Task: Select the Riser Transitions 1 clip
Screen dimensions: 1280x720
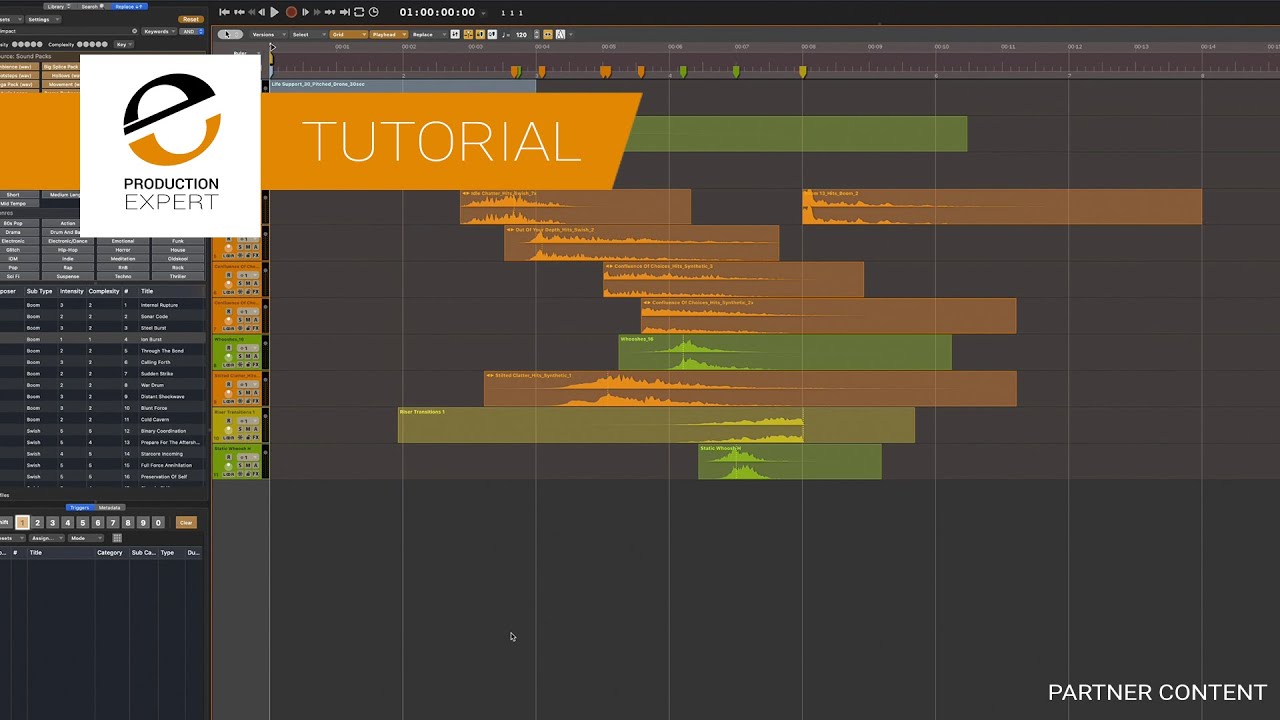Action: (656, 425)
